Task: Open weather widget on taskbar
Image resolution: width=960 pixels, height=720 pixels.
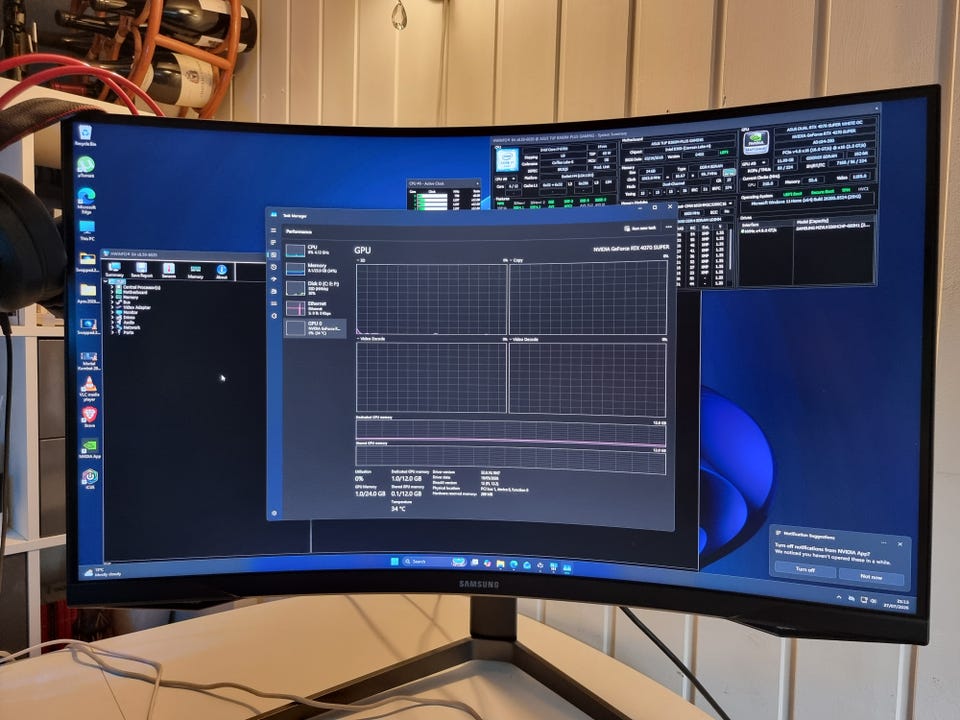Action: tap(104, 572)
